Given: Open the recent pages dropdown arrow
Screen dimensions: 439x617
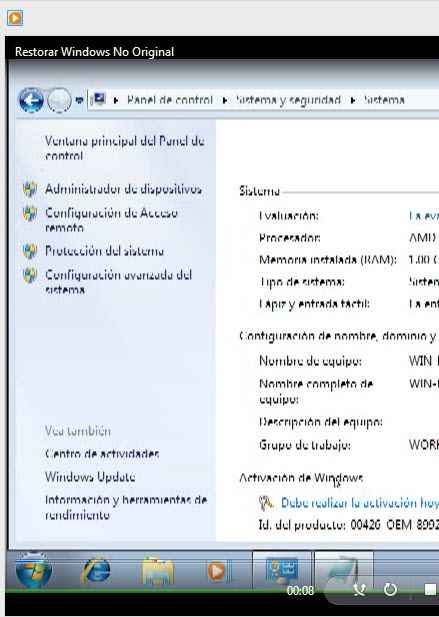Looking at the screenshot, I should click(x=79, y=100).
